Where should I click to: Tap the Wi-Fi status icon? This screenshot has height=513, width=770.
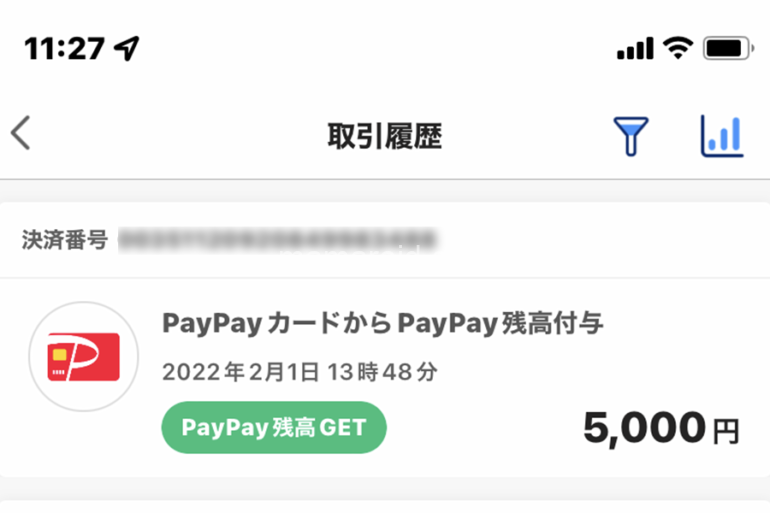pos(678,48)
